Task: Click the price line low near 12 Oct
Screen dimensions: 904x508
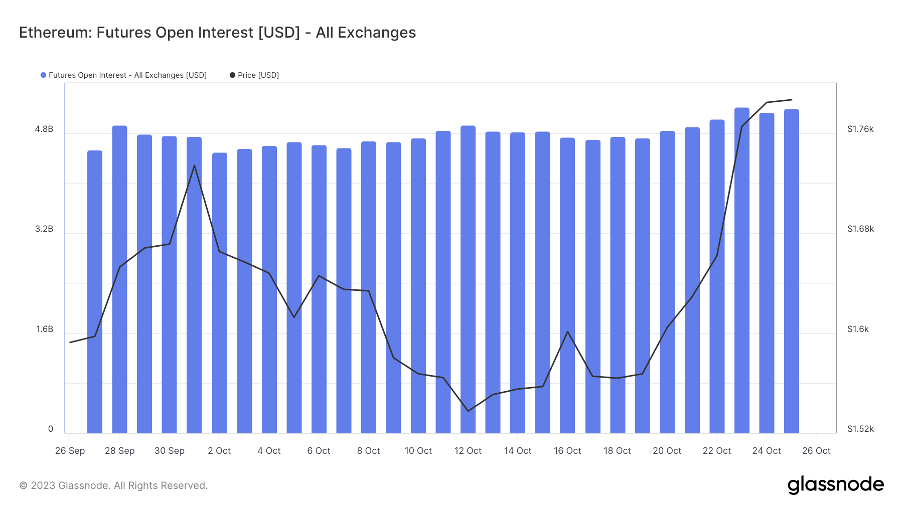Action: point(467,410)
